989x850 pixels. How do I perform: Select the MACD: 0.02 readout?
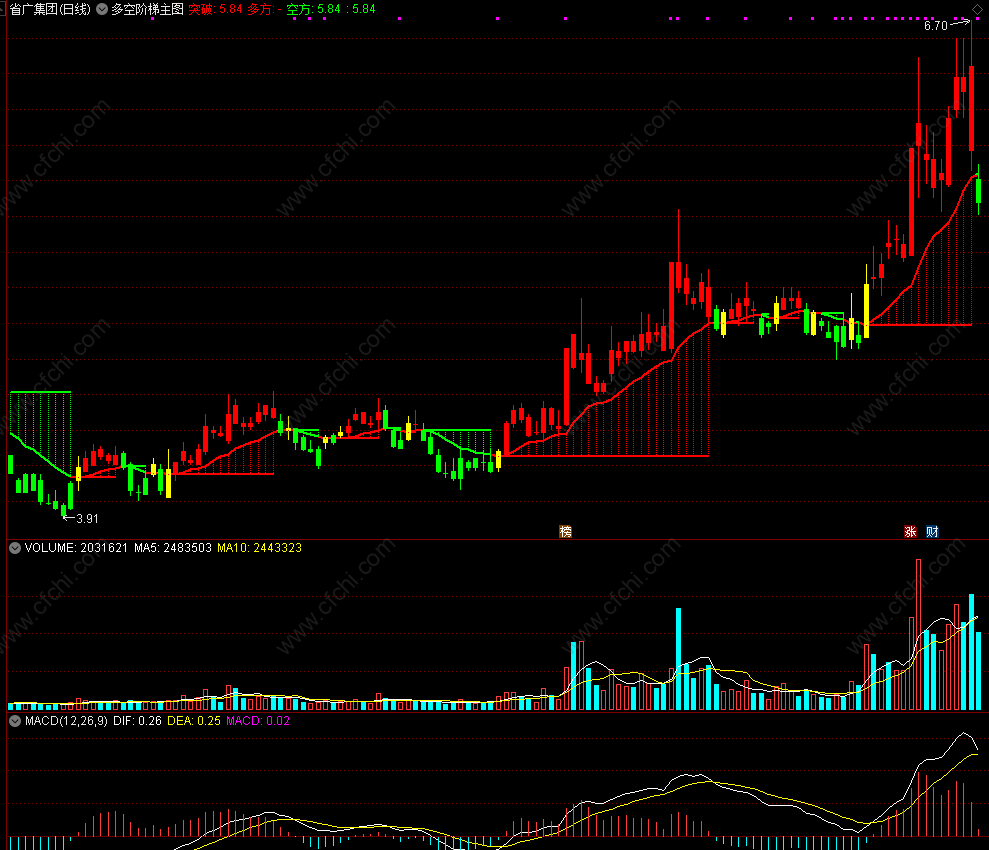pyautogui.click(x=258, y=721)
